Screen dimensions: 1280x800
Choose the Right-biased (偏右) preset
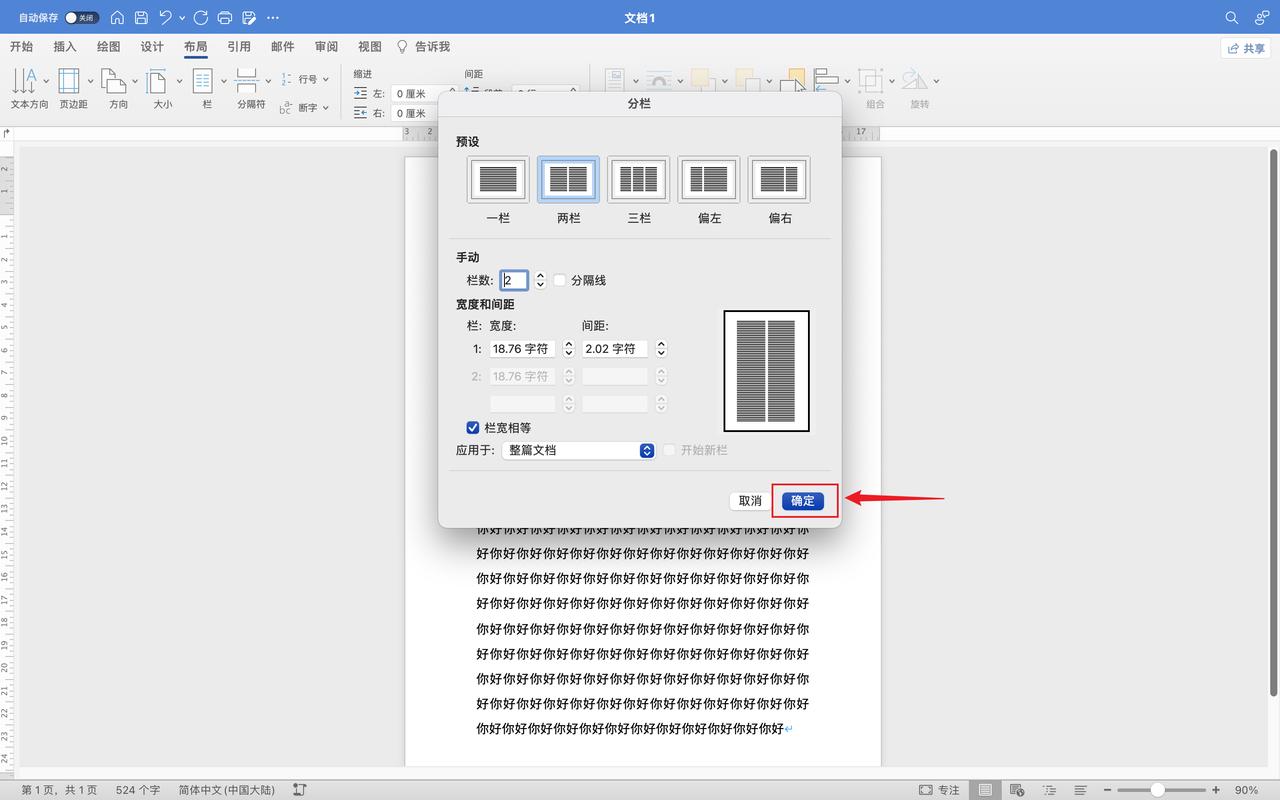click(x=779, y=180)
